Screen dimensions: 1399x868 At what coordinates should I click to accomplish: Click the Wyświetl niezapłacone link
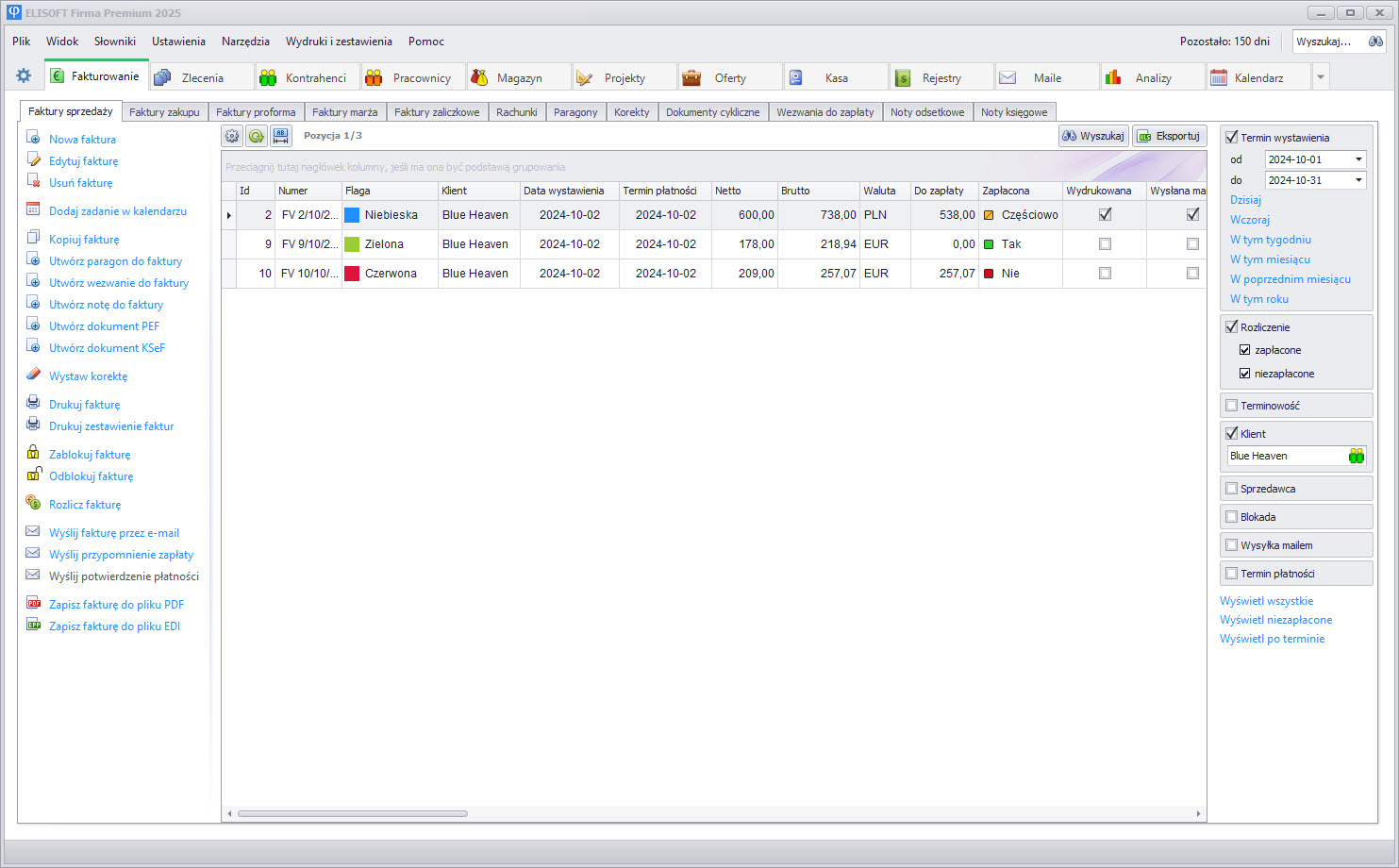coord(1275,620)
